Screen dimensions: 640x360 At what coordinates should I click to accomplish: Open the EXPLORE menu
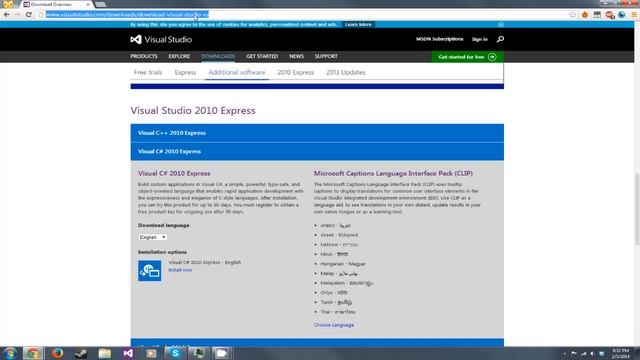(x=179, y=56)
